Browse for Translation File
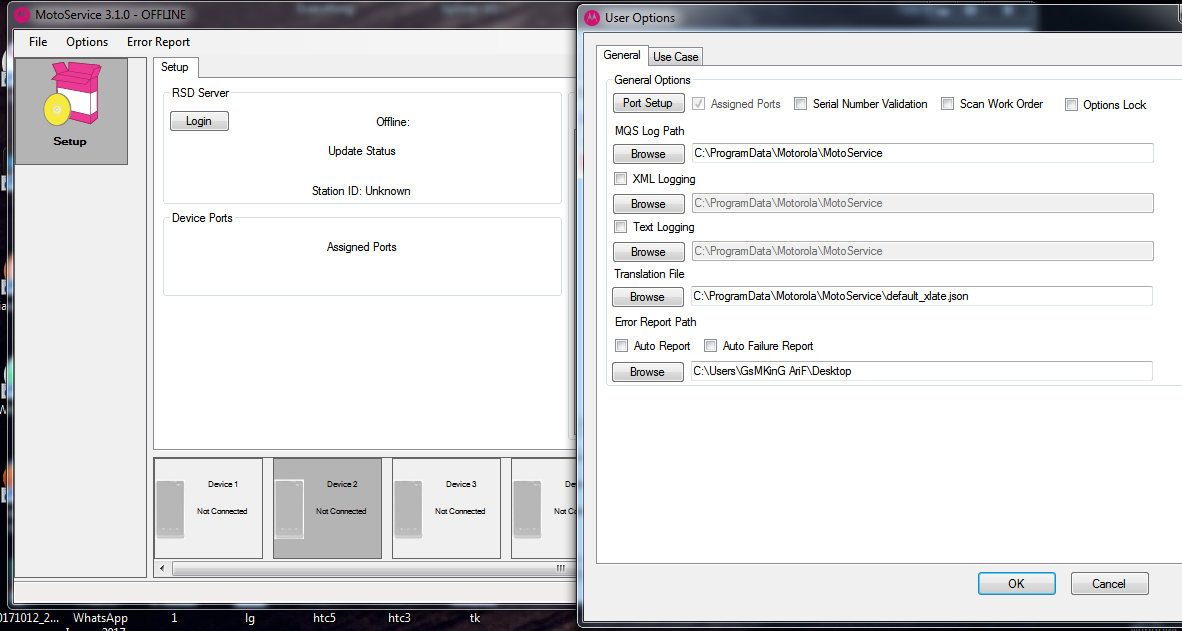Image resolution: width=1182 pixels, height=631 pixels. tap(648, 297)
